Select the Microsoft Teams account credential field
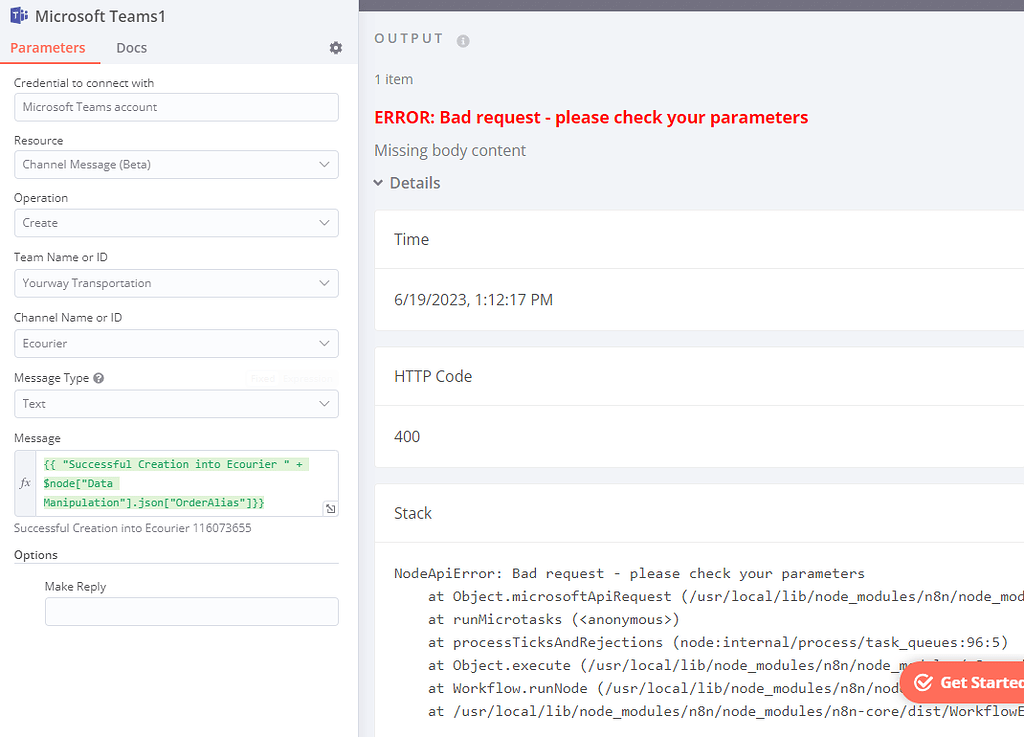The width and height of the screenshot is (1024, 737). tap(176, 106)
